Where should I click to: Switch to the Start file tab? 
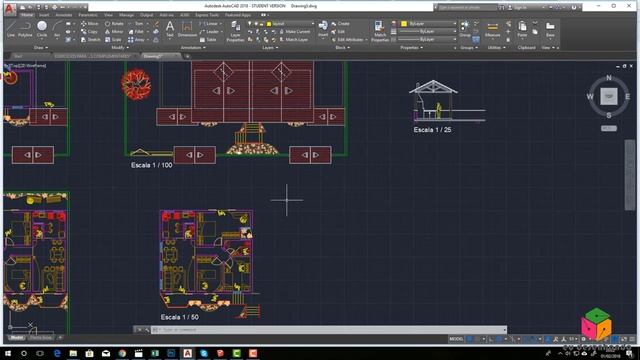click(18, 56)
